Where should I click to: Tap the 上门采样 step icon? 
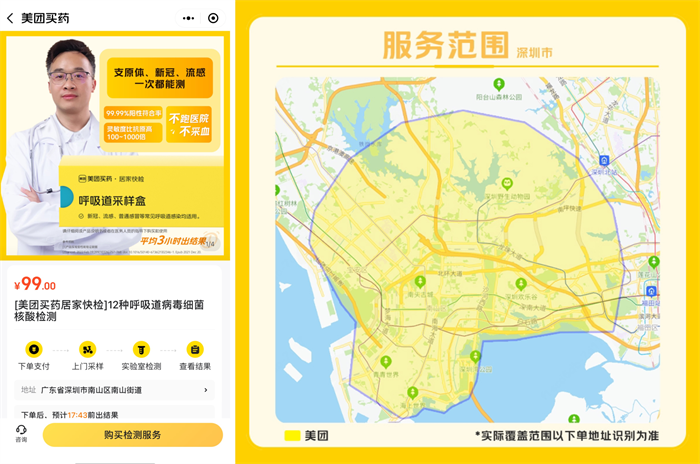[88, 349]
